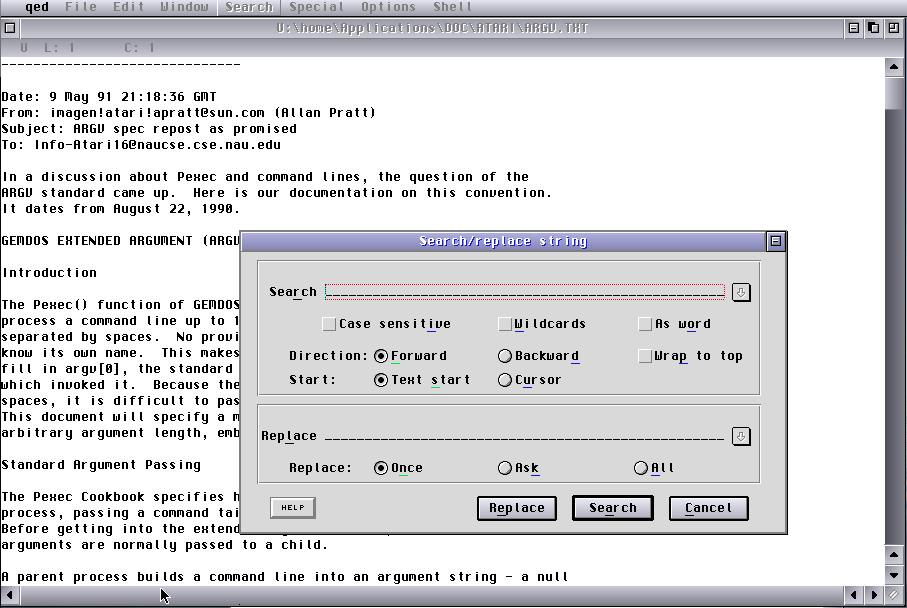Cancel the search/replace dialog
Screen dimensions: 907x608
tap(708, 508)
